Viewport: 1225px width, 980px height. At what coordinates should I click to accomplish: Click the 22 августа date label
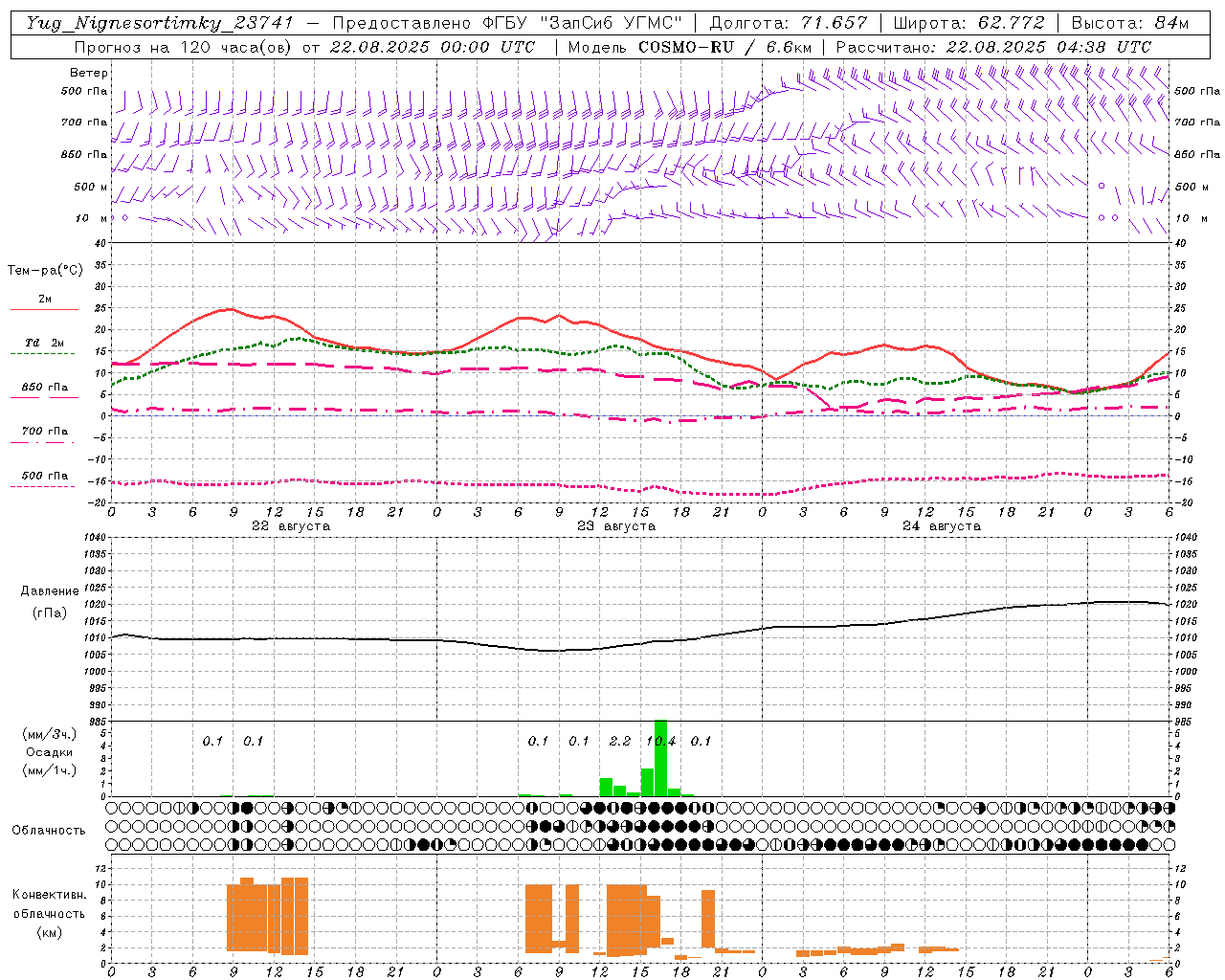coord(291,526)
